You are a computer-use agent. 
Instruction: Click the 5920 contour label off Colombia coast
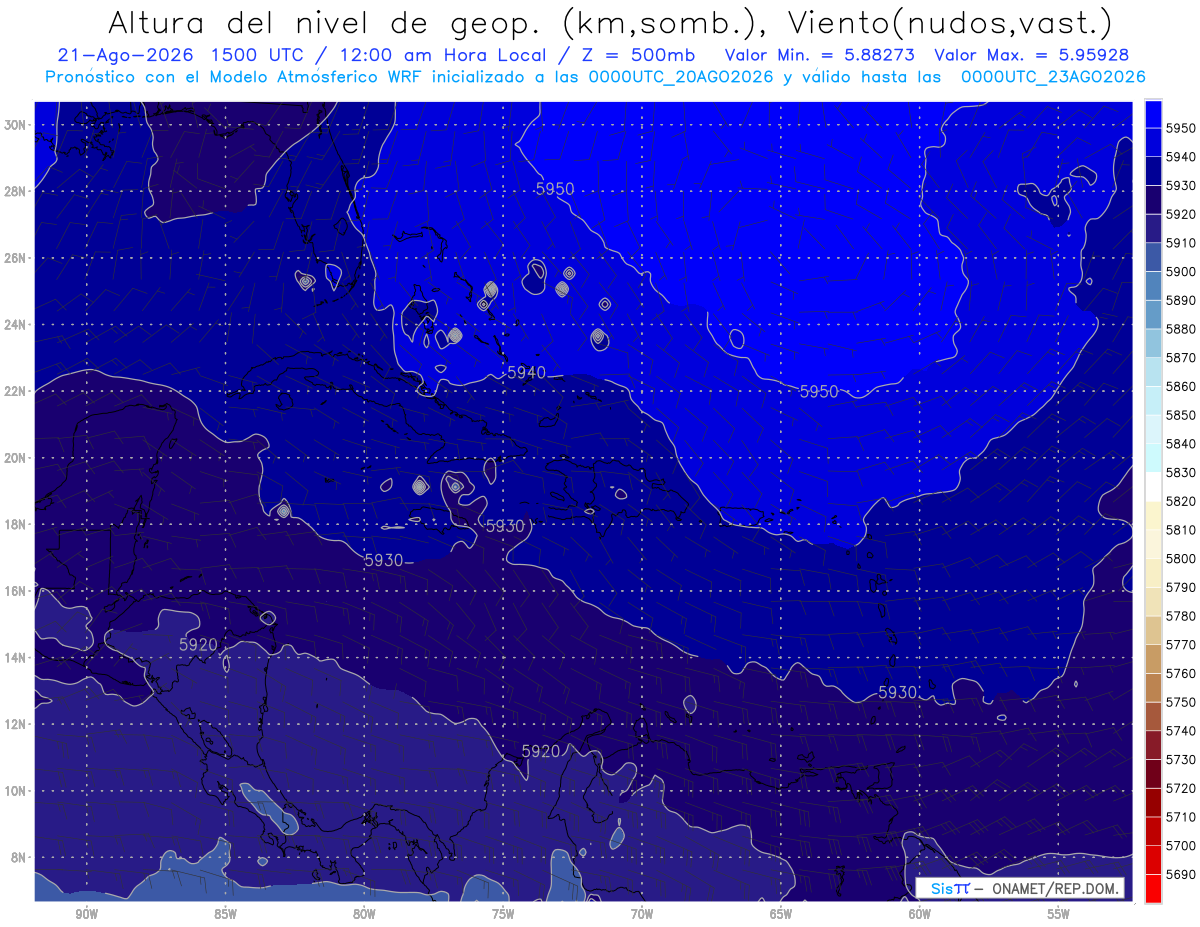[x=541, y=750]
